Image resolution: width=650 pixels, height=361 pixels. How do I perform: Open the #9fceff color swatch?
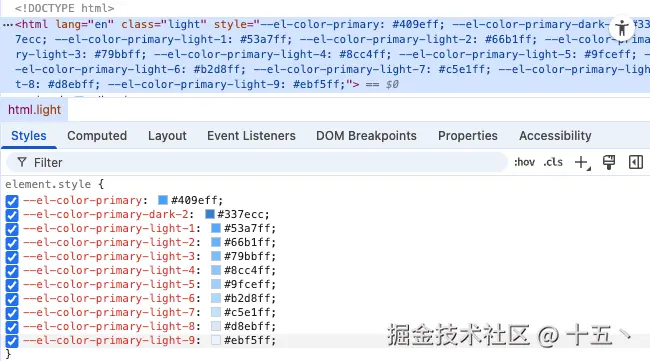coord(216,284)
